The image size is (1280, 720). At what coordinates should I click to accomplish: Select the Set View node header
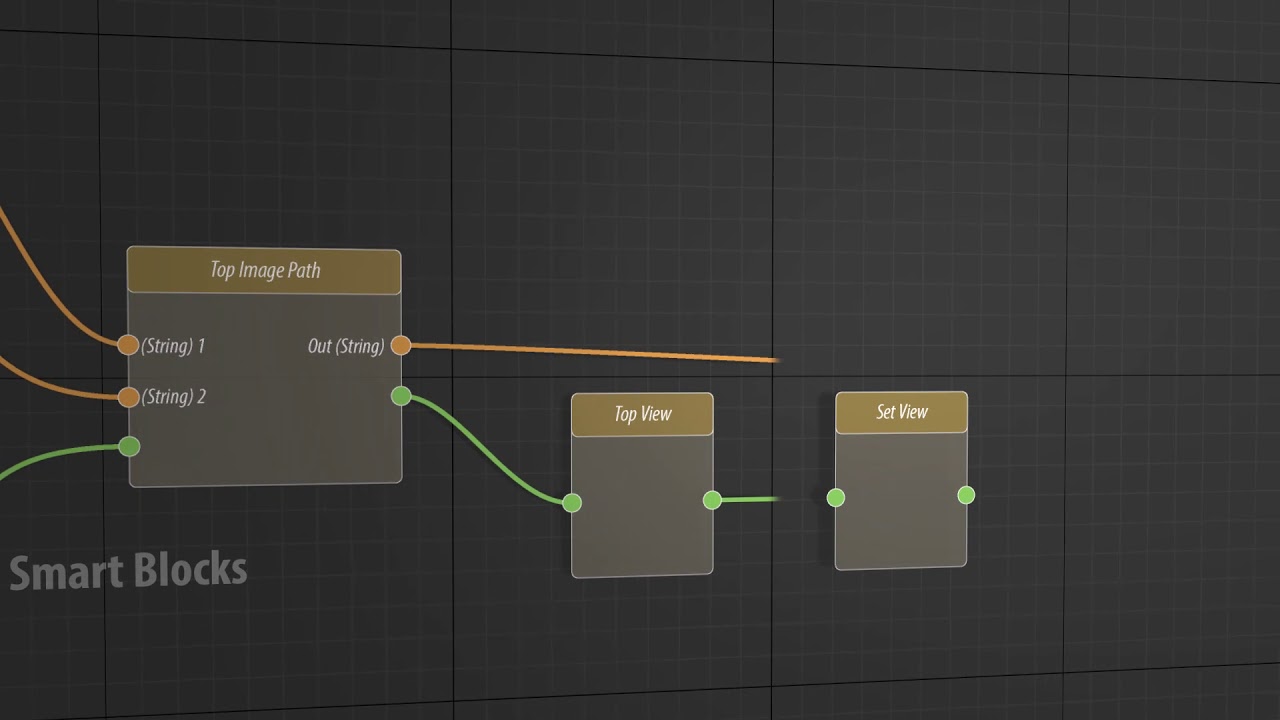[x=901, y=412]
